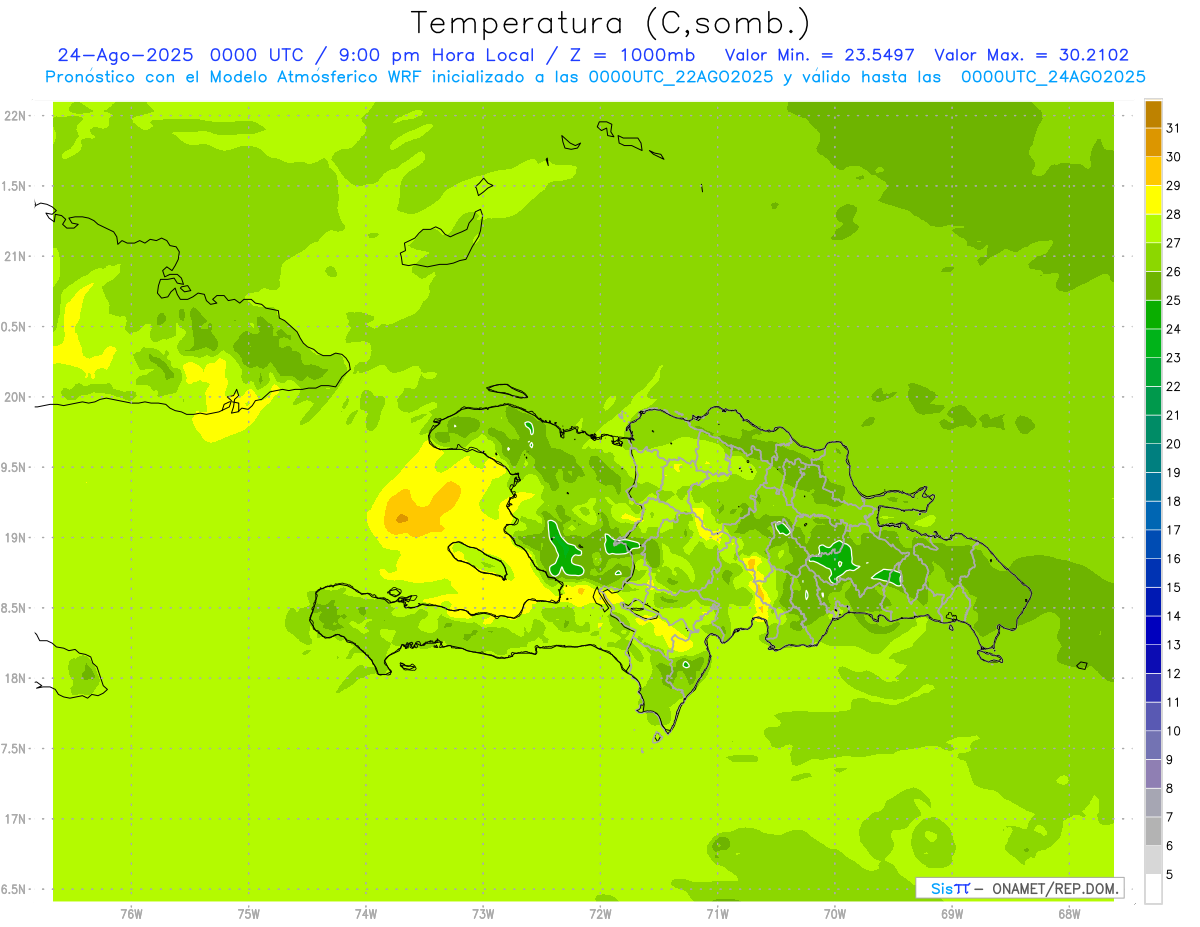
Task: Click the latitude label "21N"
Action: click(x=16, y=256)
